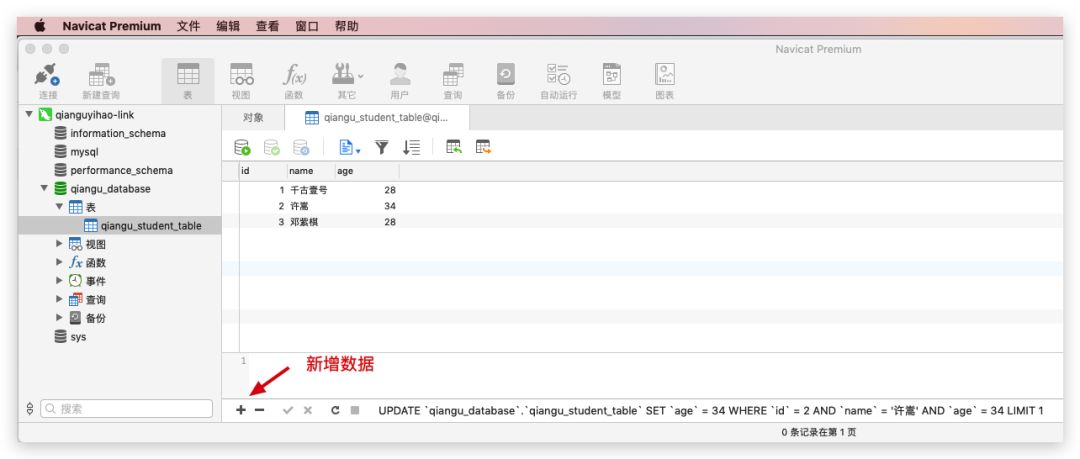
Task: Open the 函数 functions toolbar item
Action: (294, 81)
